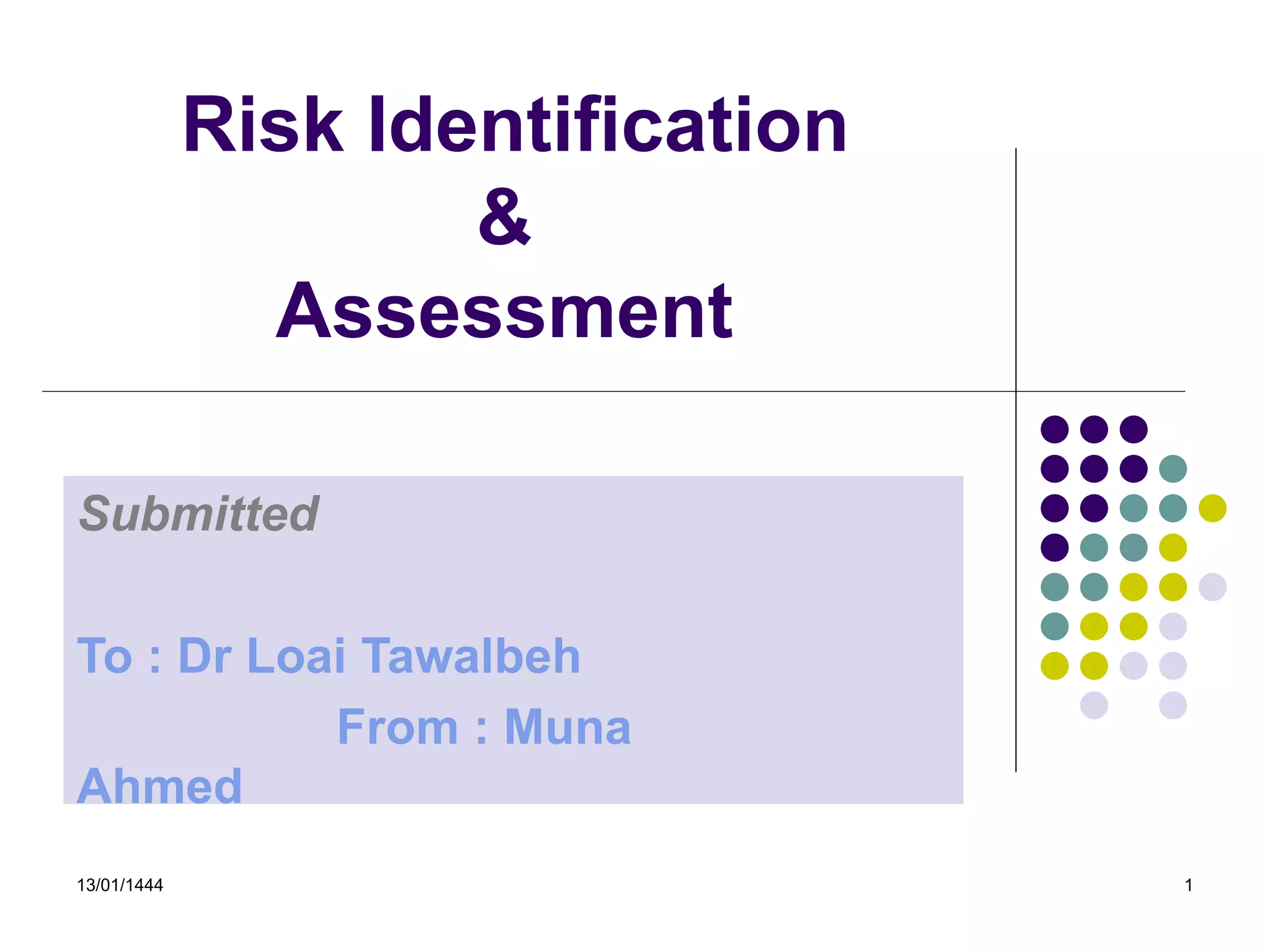Click the leftmost yellow dot in the seventh dot row
The width and height of the screenshot is (1270, 952).
click(x=1054, y=666)
